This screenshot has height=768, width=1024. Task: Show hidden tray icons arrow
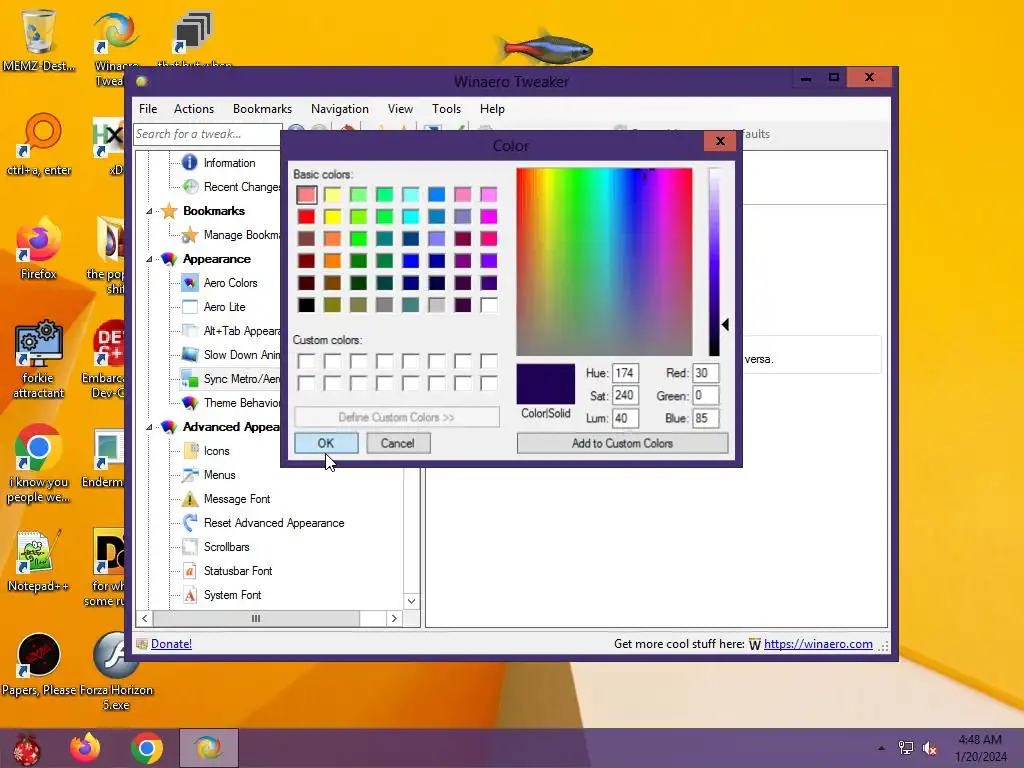coord(882,748)
